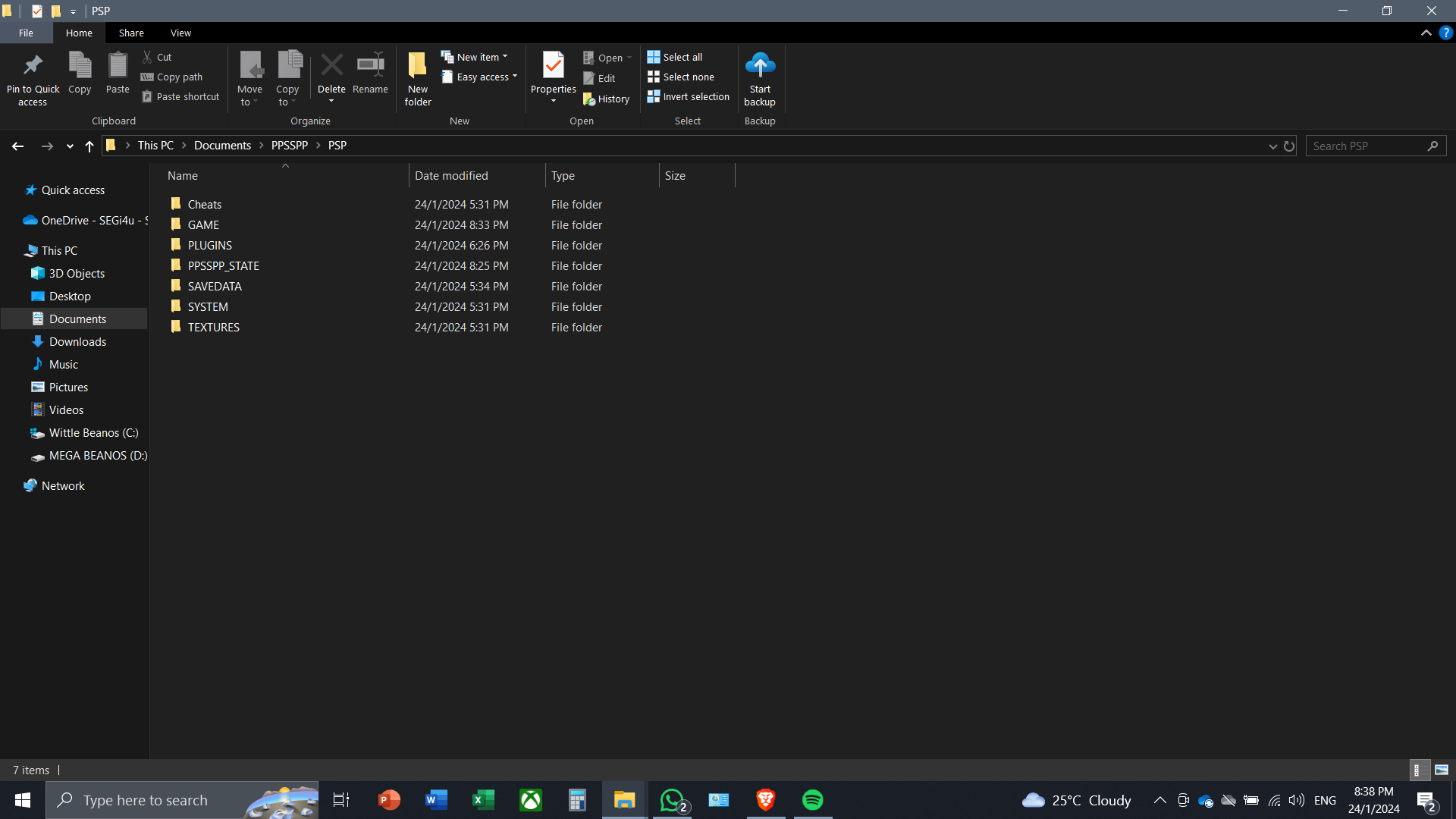Switch to details view toggle
Image resolution: width=1456 pixels, height=819 pixels.
click(x=1420, y=770)
